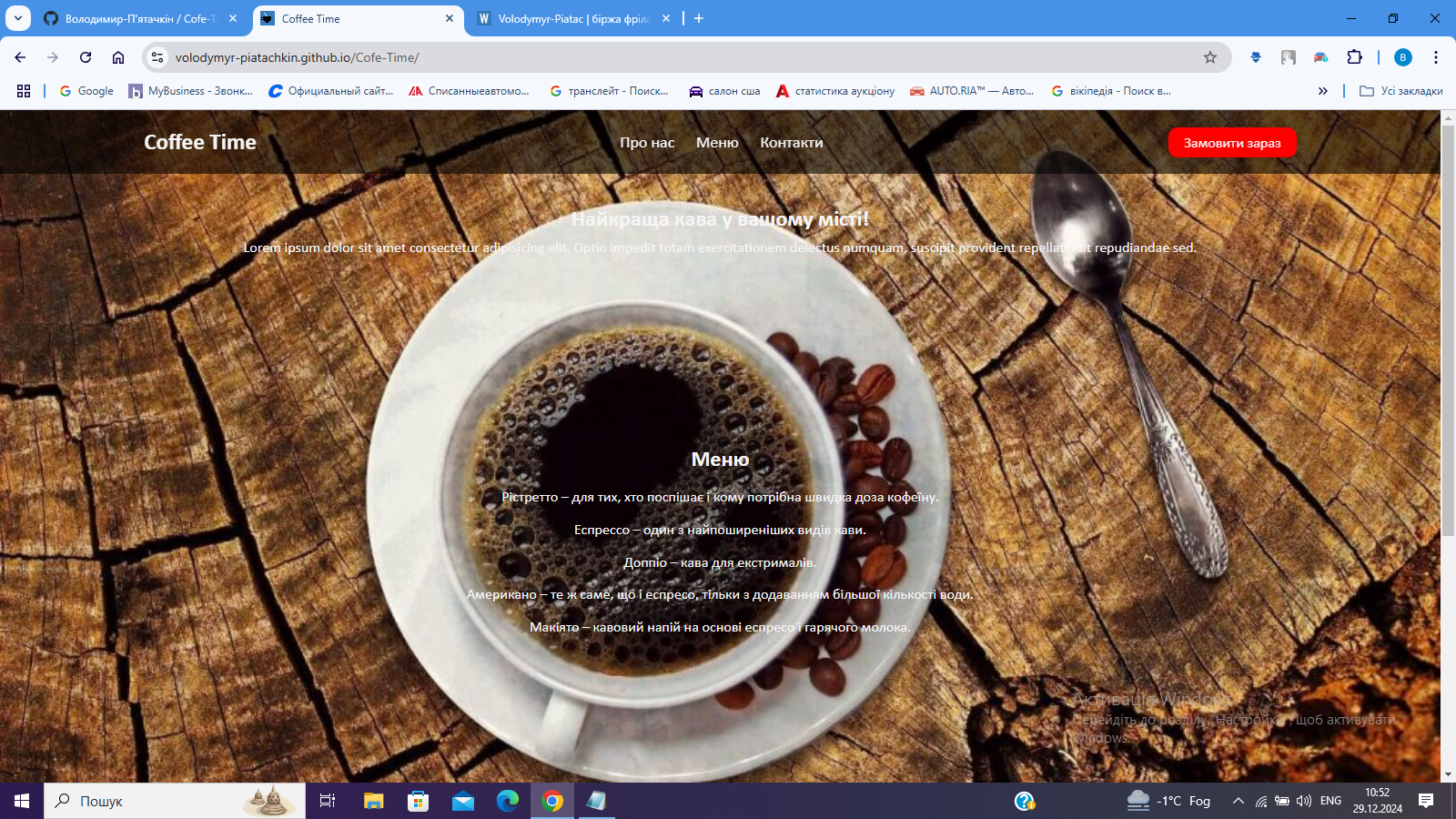Open the apps grid in bookmarks bar
This screenshot has height=819, width=1456.
24,91
